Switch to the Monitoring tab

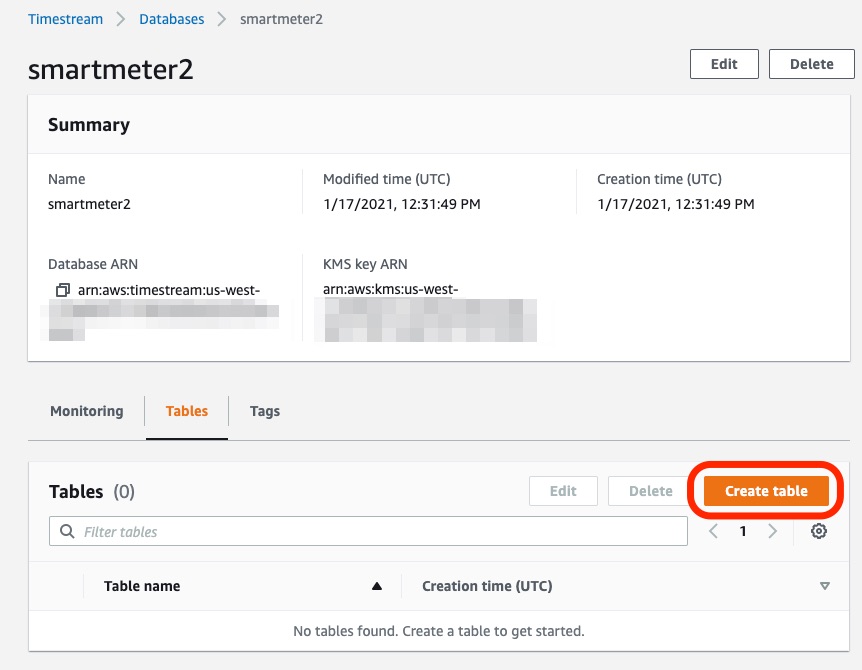86,411
